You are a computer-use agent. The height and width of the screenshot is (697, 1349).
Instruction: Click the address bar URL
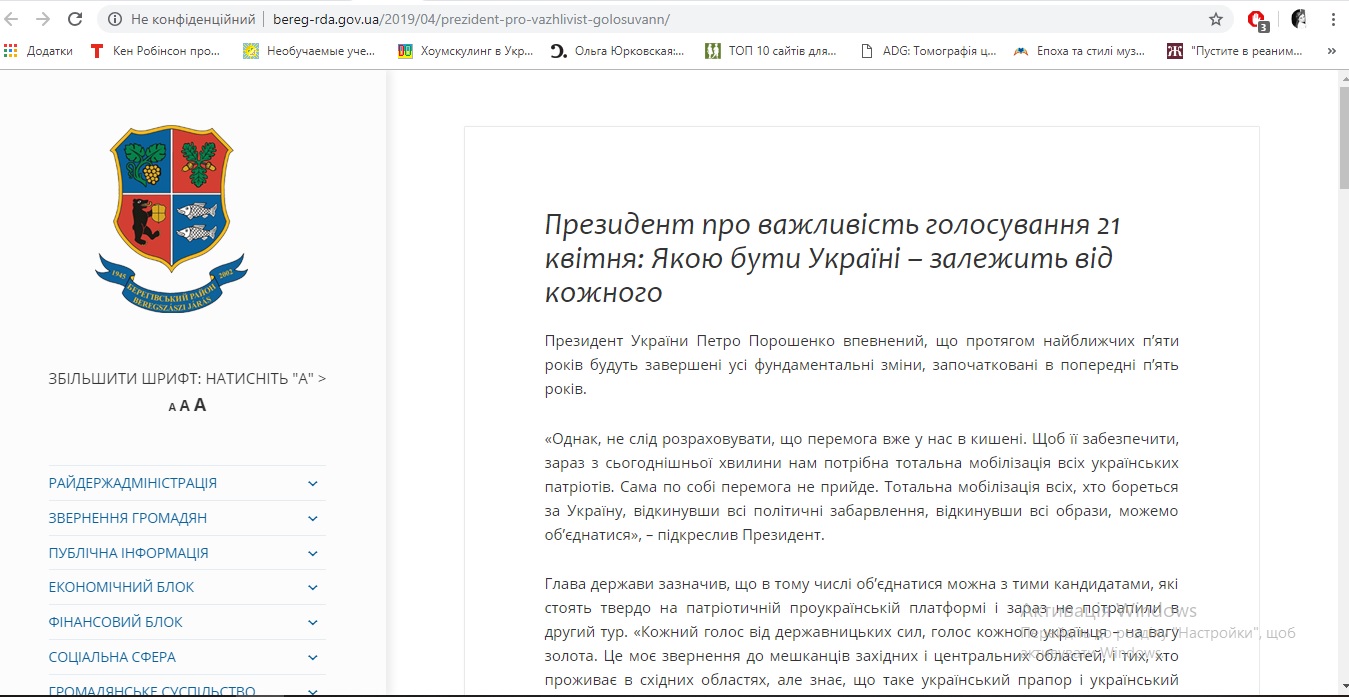[471, 19]
